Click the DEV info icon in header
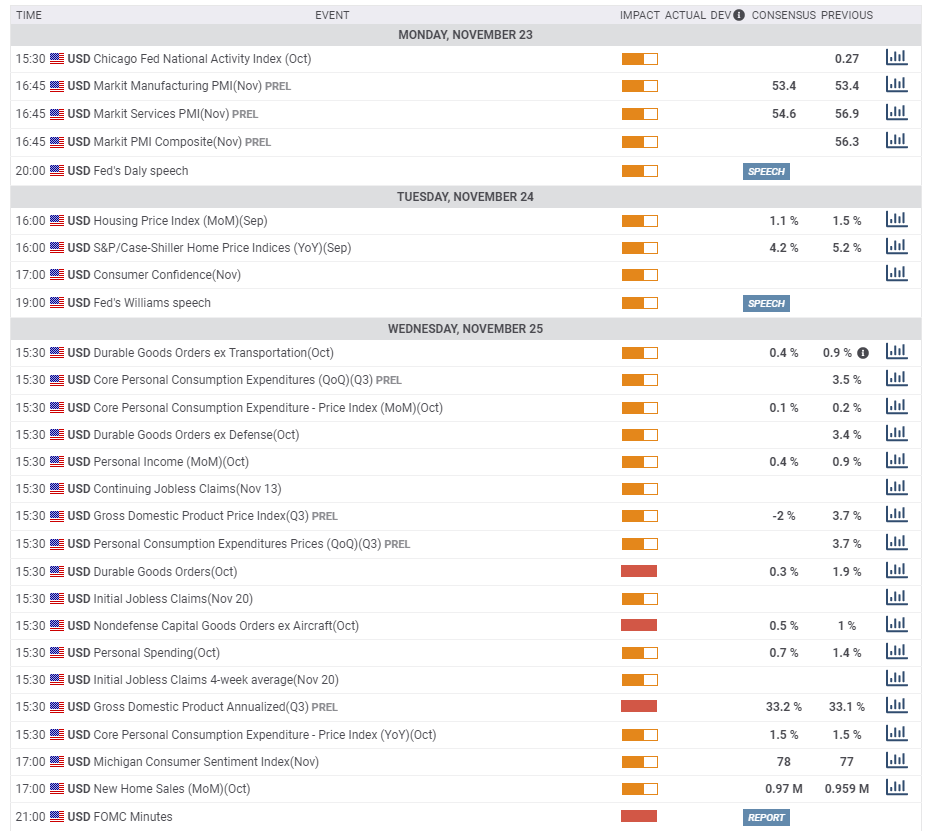 pos(739,15)
